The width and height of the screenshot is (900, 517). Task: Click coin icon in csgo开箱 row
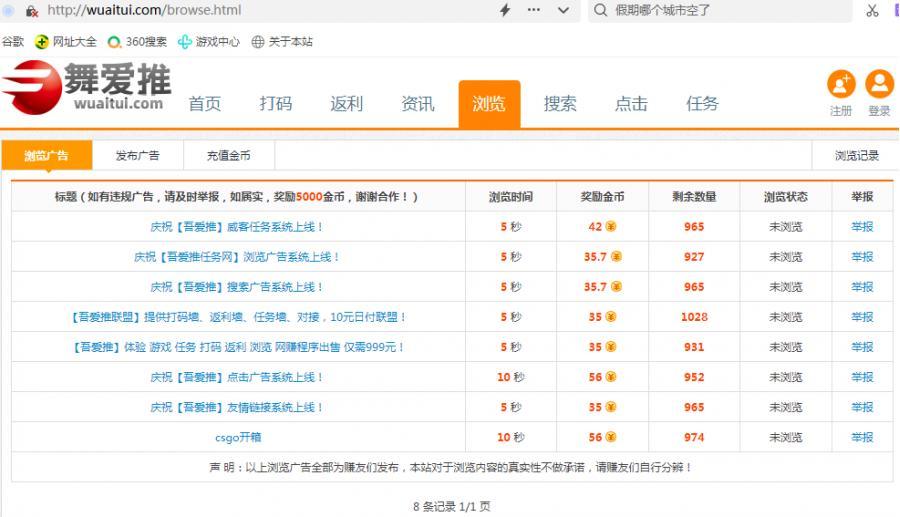click(x=611, y=437)
